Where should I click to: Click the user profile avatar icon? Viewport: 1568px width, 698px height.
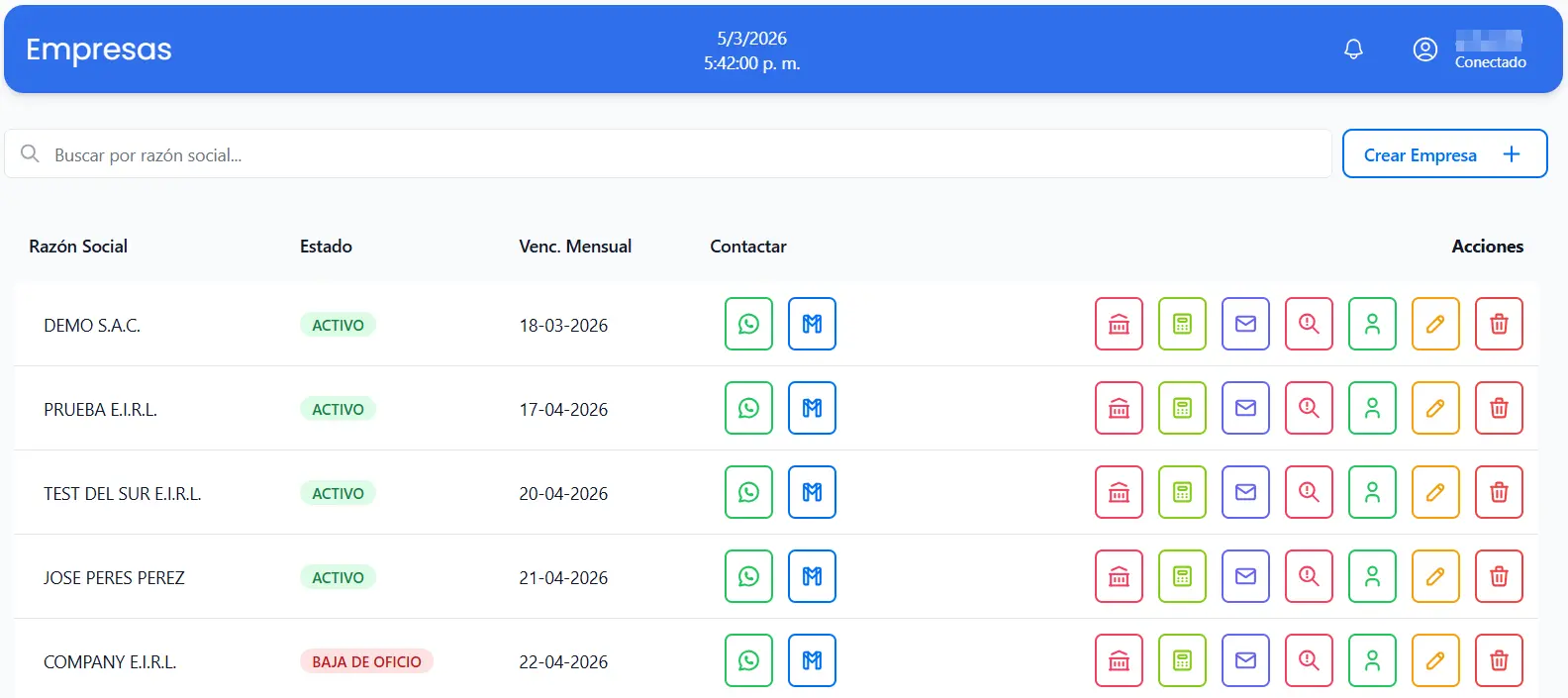click(1424, 50)
